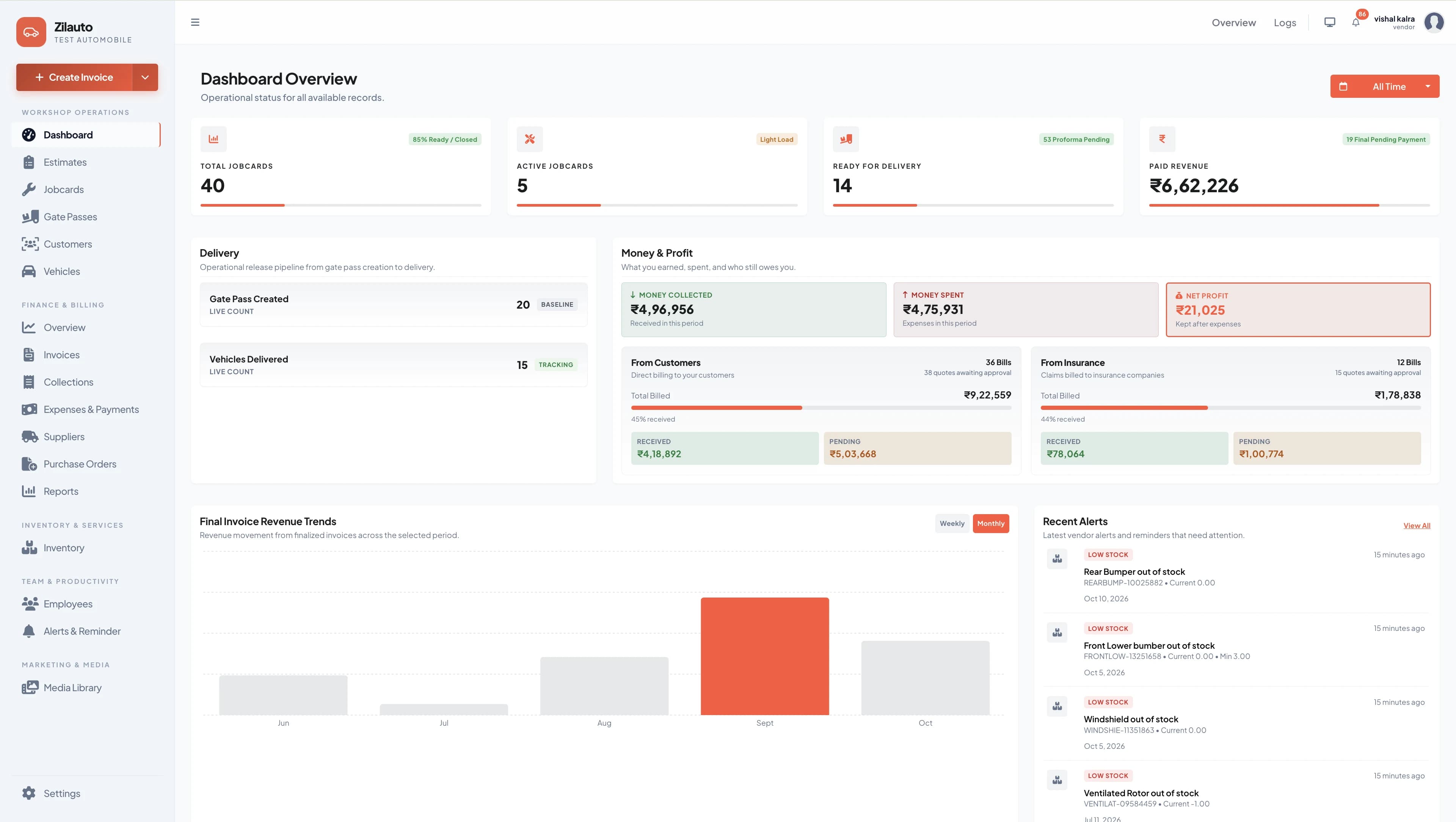Open Purchase Orders
The height and width of the screenshot is (822, 1456).
click(85, 464)
